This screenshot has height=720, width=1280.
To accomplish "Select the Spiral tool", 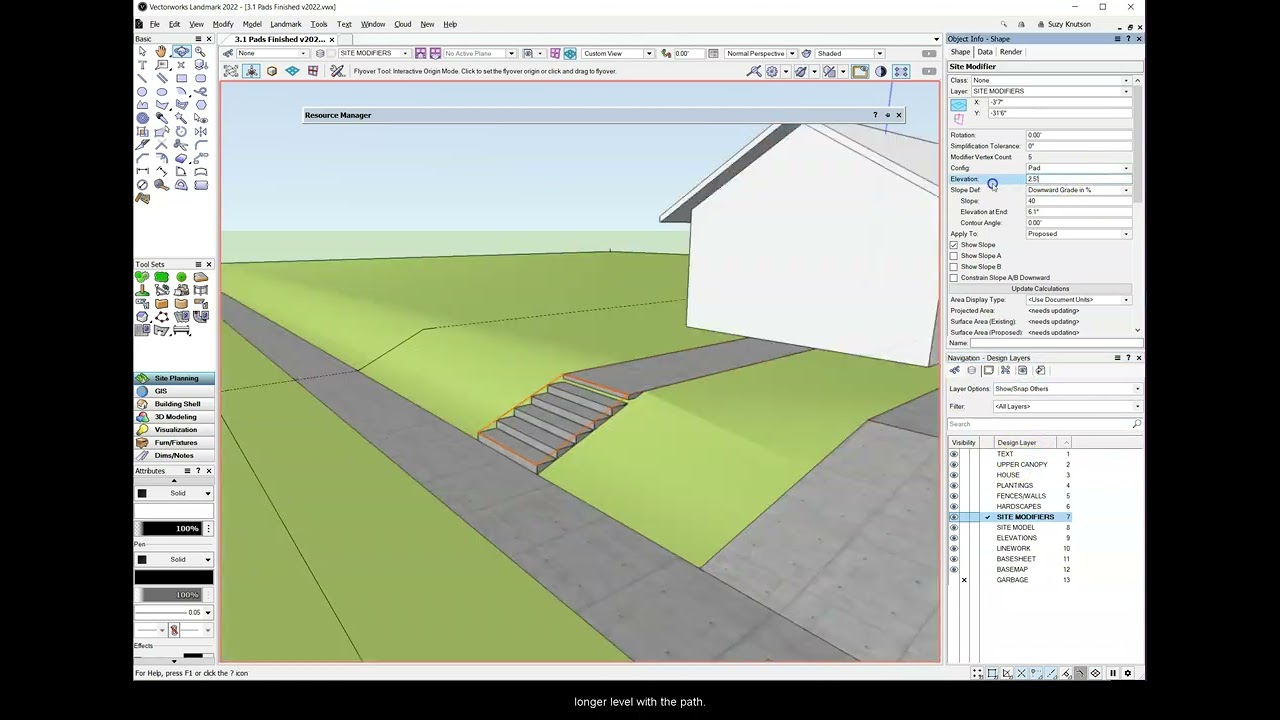I will click(x=142, y=117).
